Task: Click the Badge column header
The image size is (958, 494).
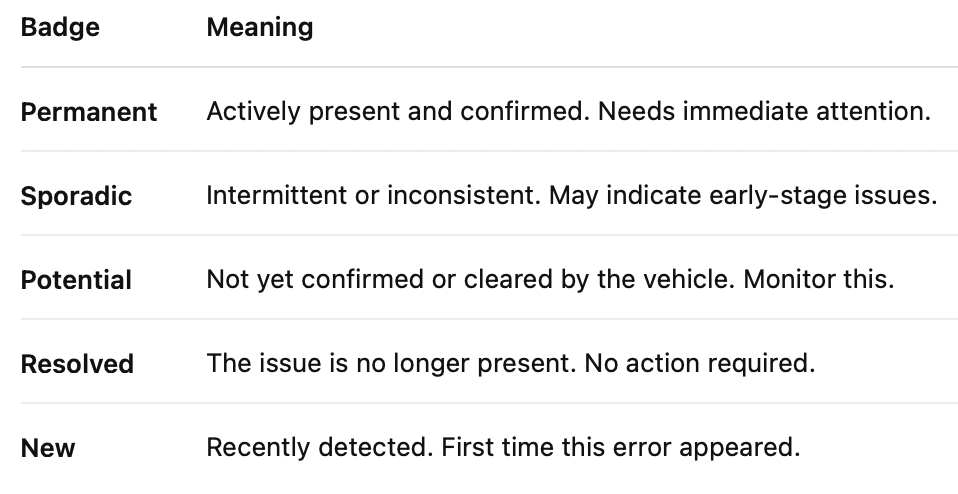Action: 60,28
